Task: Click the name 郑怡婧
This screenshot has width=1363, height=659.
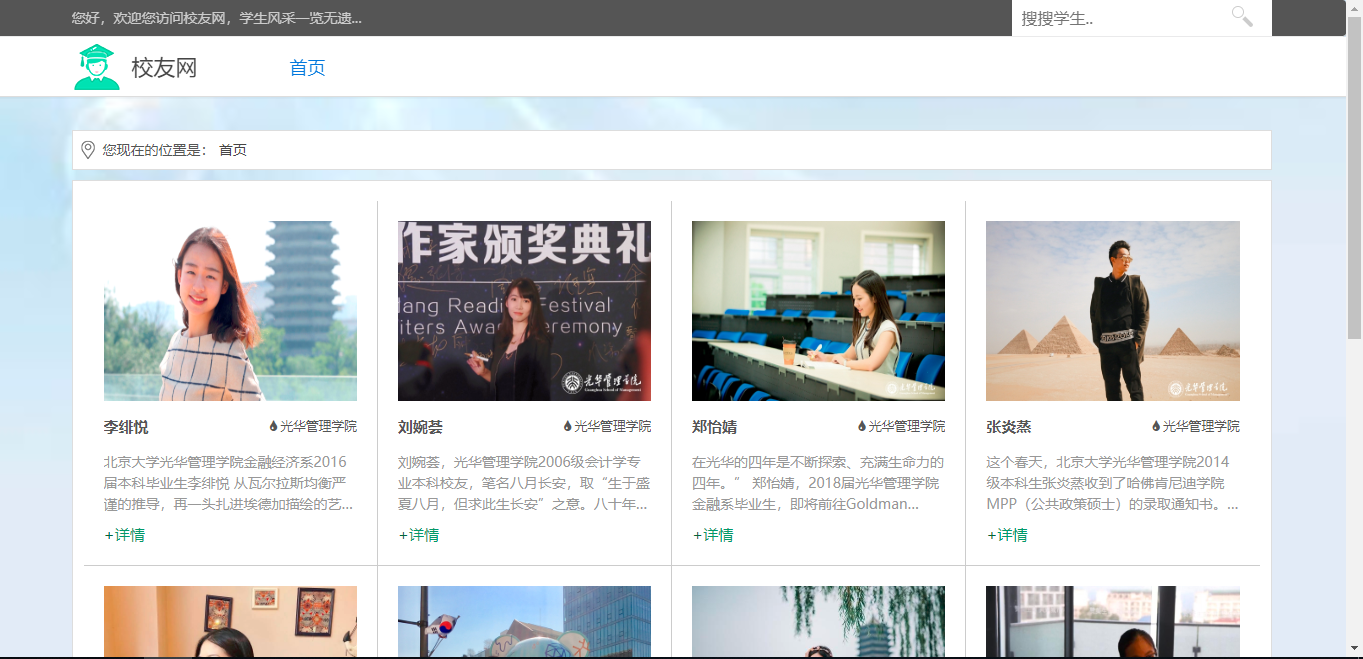Action: 714,427
